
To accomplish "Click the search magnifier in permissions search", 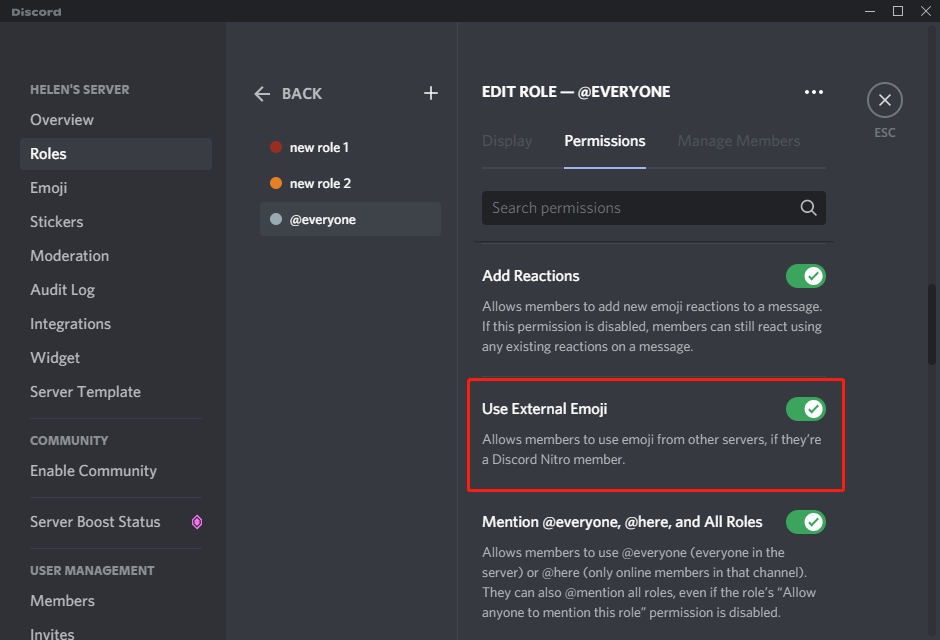I will pyautogui.click(x=808, y=208).
